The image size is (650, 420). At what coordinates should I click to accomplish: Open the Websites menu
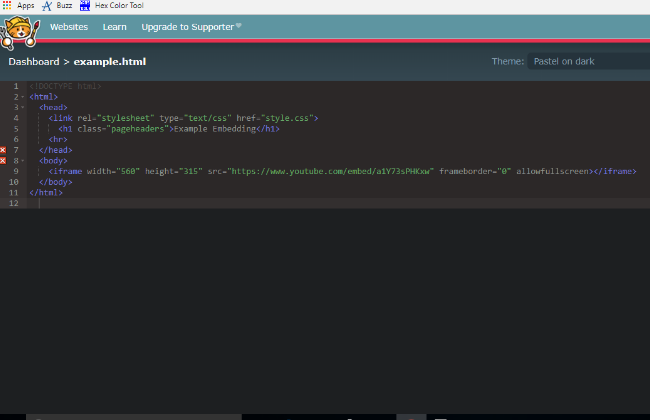(69, 27)
